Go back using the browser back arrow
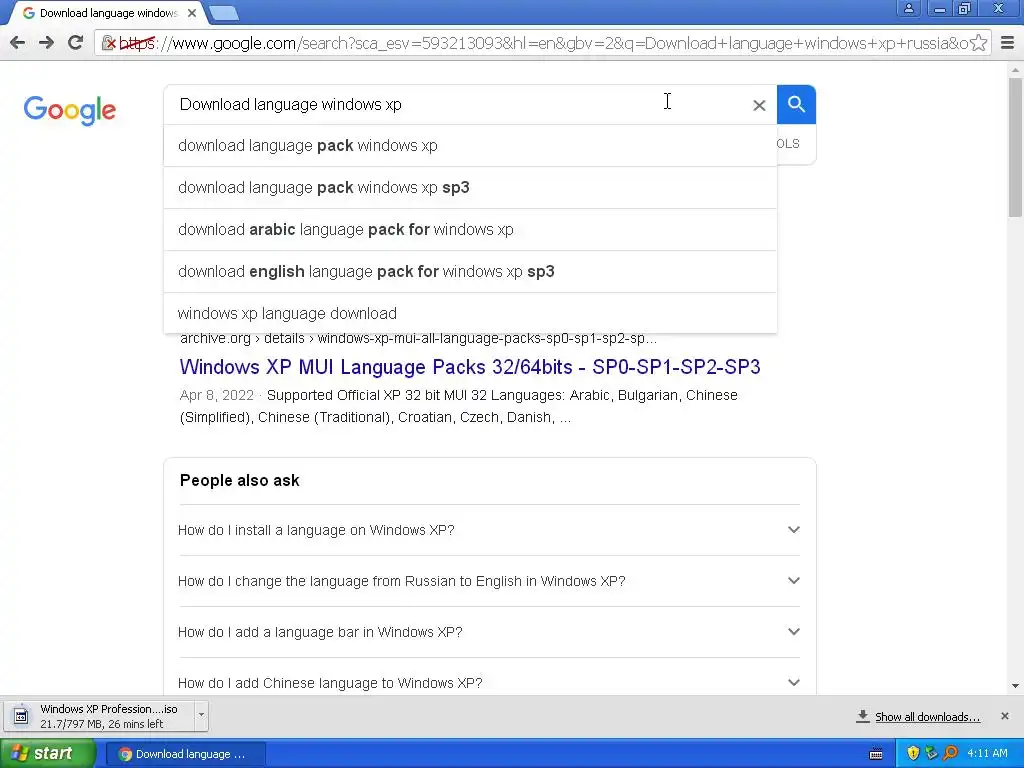This screenshot has width=1024, height=768. pyautogui.click(x=18, y=43)
